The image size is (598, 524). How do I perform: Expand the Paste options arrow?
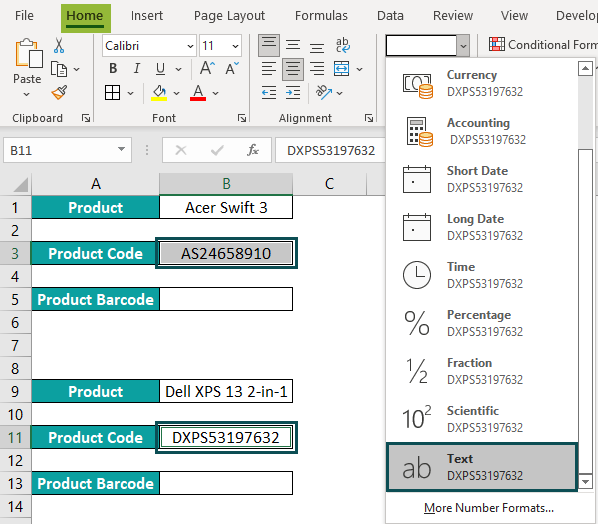[x=26, y=94]
